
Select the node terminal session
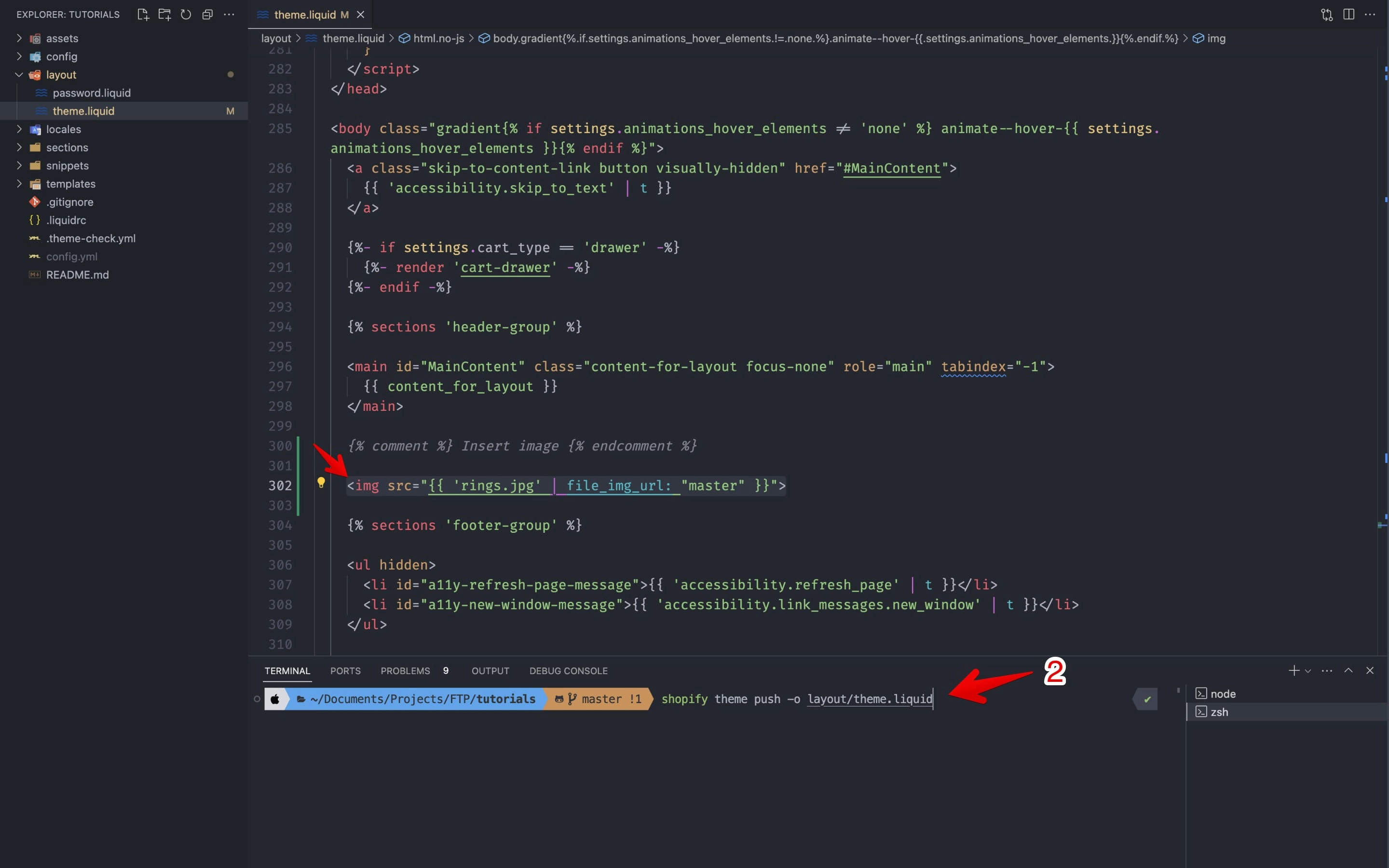coord(1287,693)
